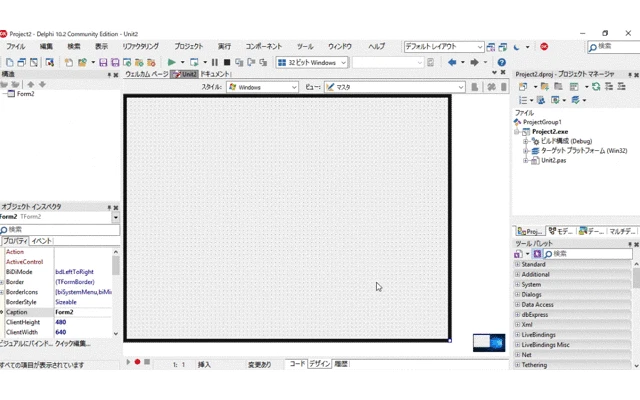Open the 編集 menu

[46, 47]
